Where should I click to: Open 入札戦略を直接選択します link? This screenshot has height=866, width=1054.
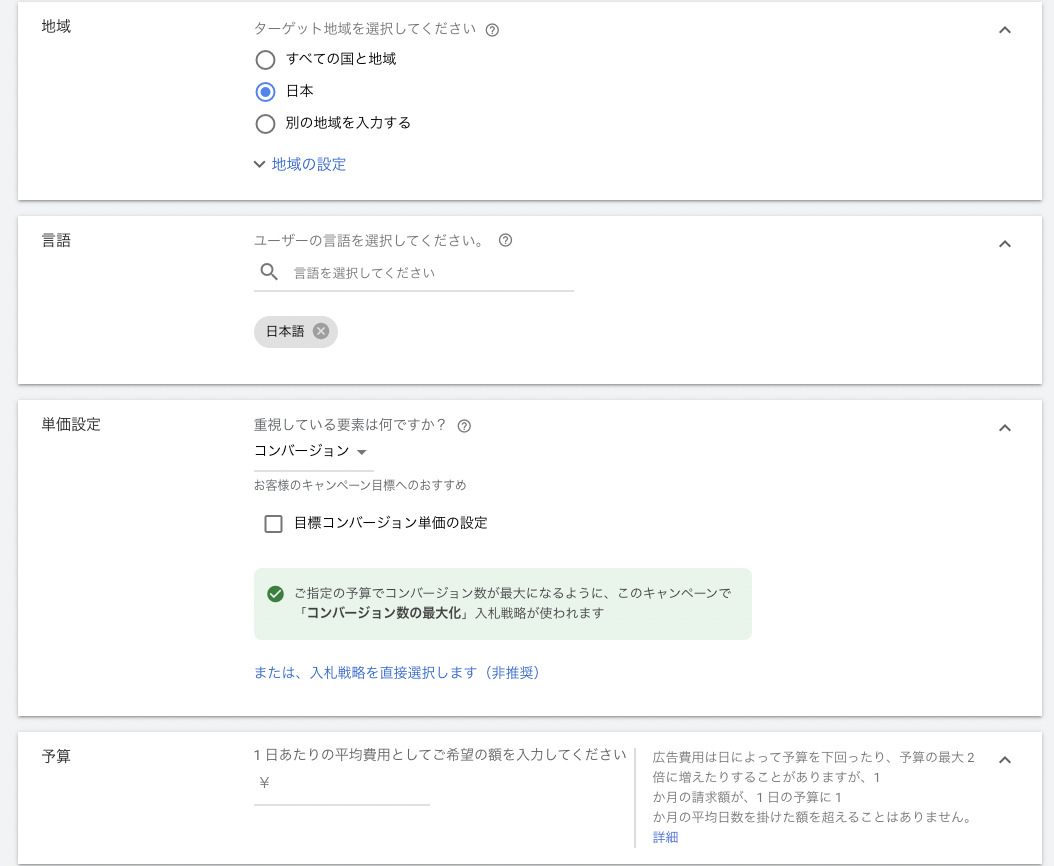coord(397,673)
